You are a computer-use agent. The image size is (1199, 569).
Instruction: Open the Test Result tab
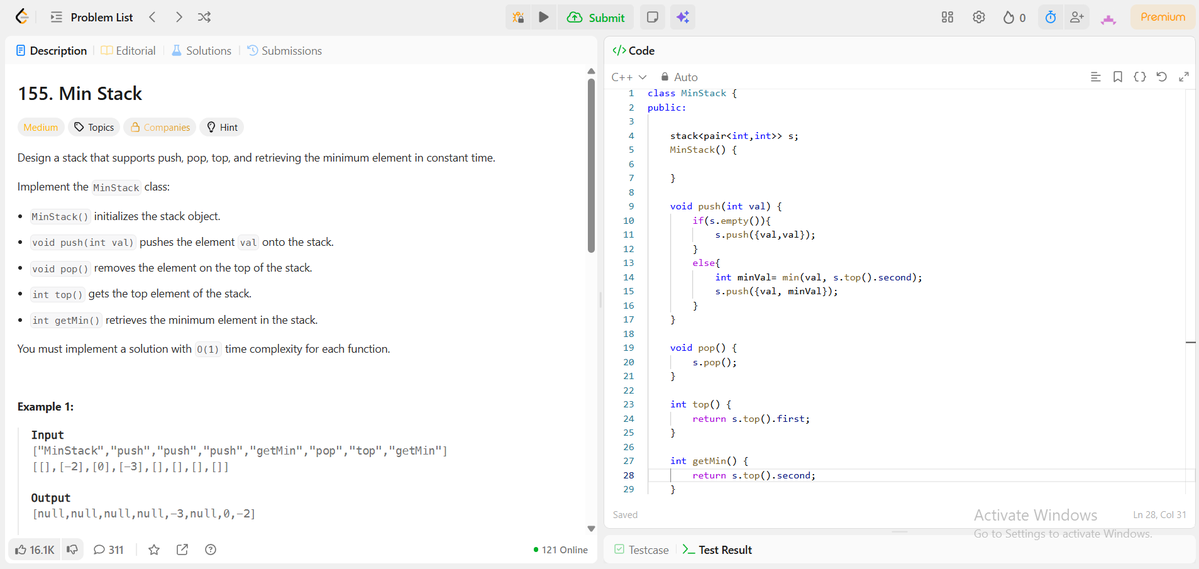click(x=716, y=549)
